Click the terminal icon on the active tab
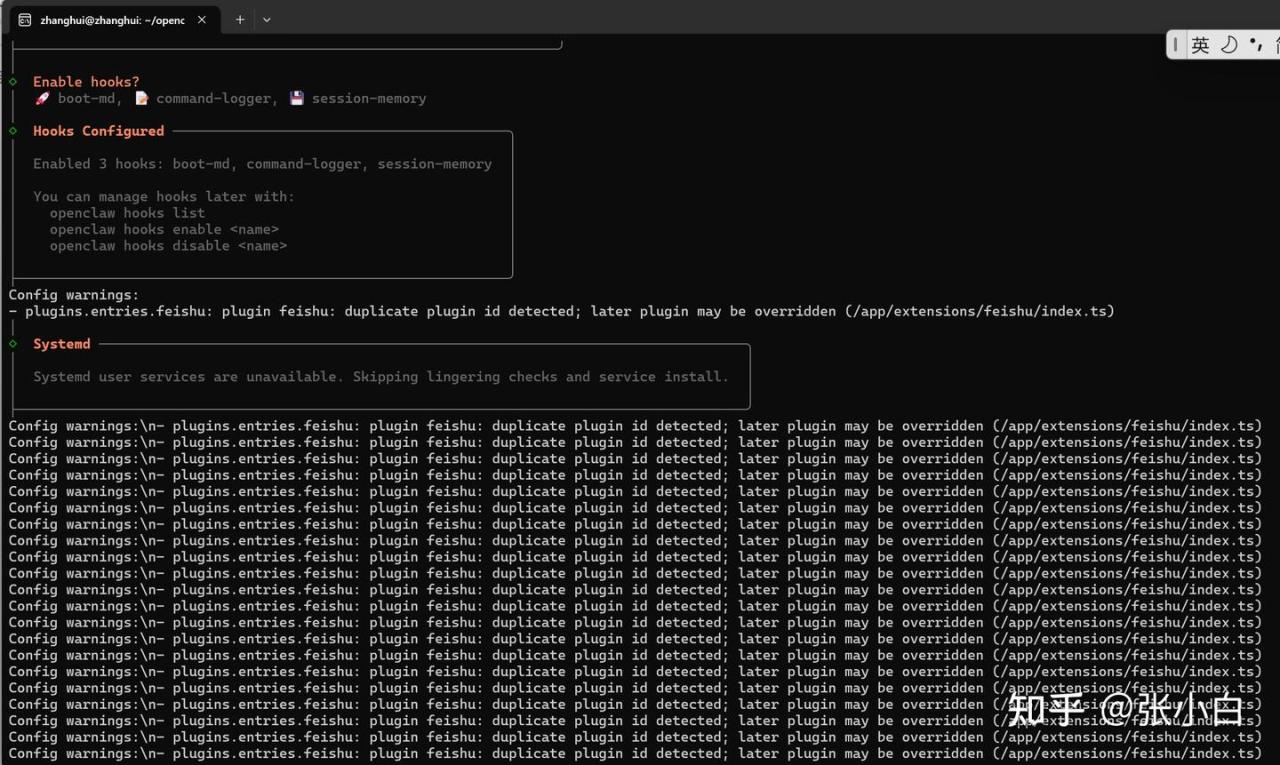The width and height of the screenshot is (1280, 765). pos(25,20)
